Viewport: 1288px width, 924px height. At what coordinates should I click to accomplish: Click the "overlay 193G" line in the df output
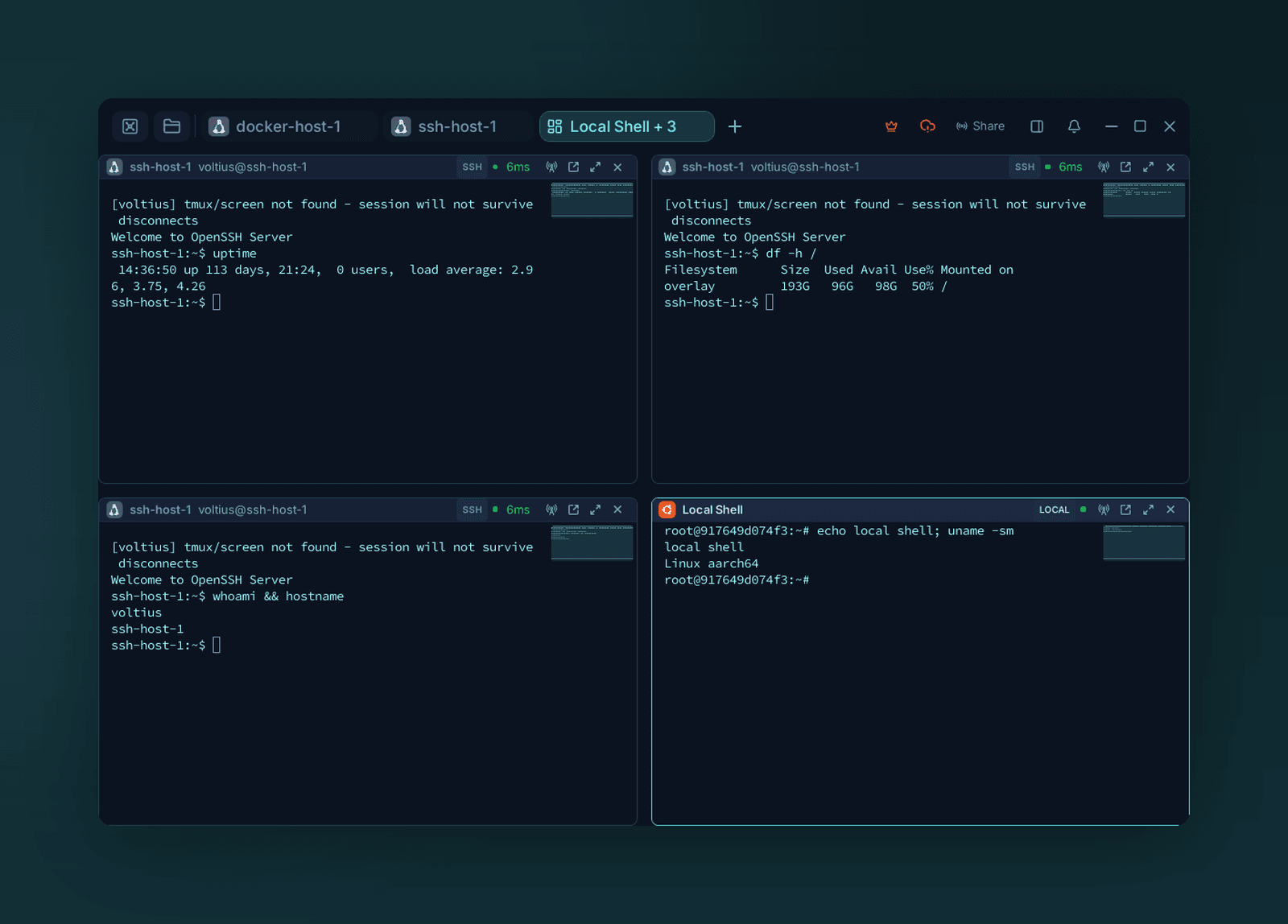coord(806,286)
